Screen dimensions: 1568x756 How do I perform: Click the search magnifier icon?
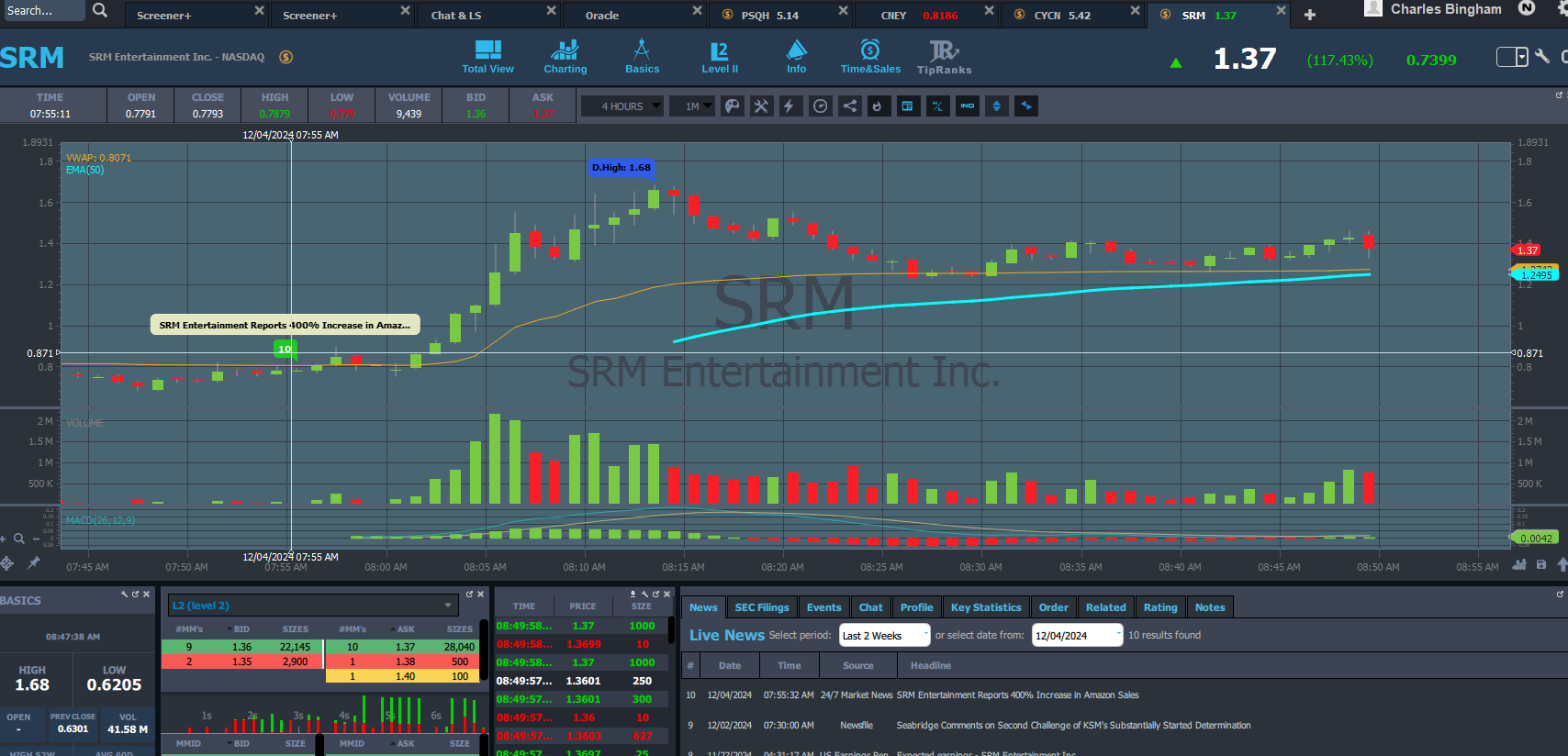click(x=100, y=10)
